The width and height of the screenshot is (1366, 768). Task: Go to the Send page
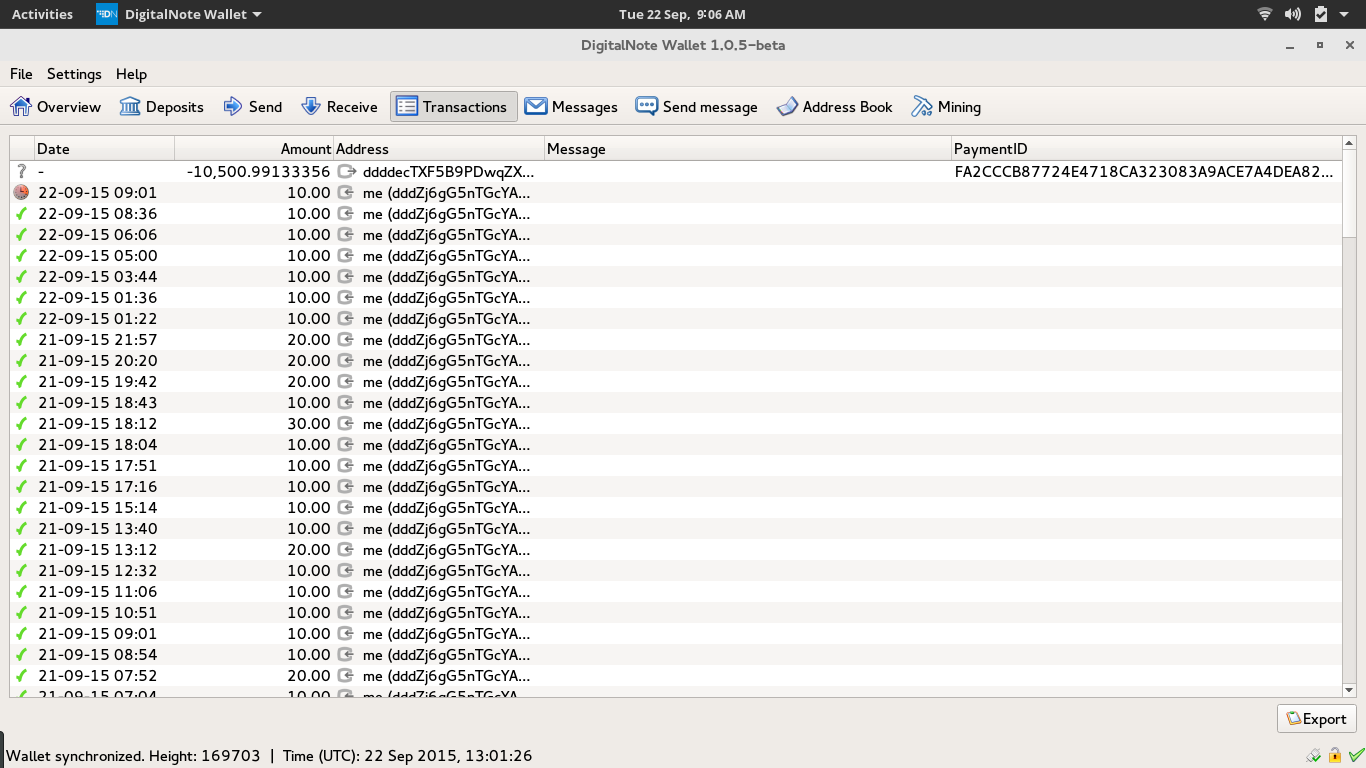coord(253,107)
